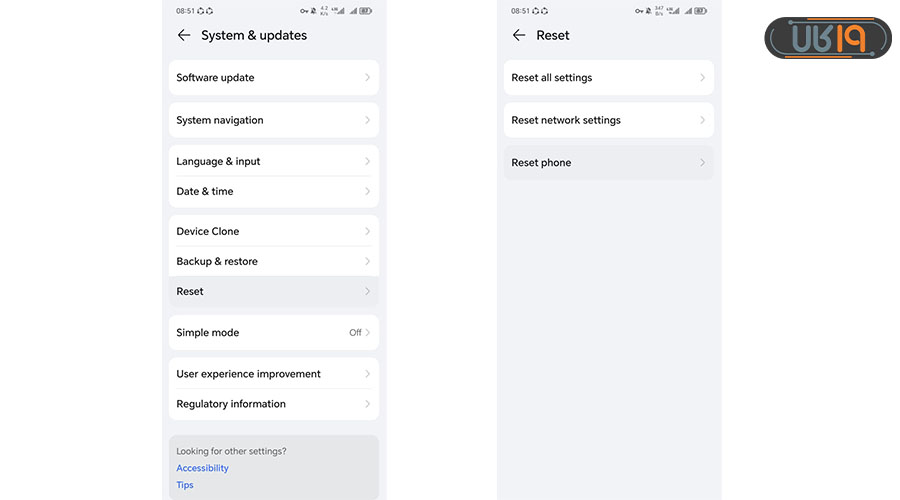The image size is (900, 500).
Task: Expand the Date & time chevron
Action: tap(367, 191)
